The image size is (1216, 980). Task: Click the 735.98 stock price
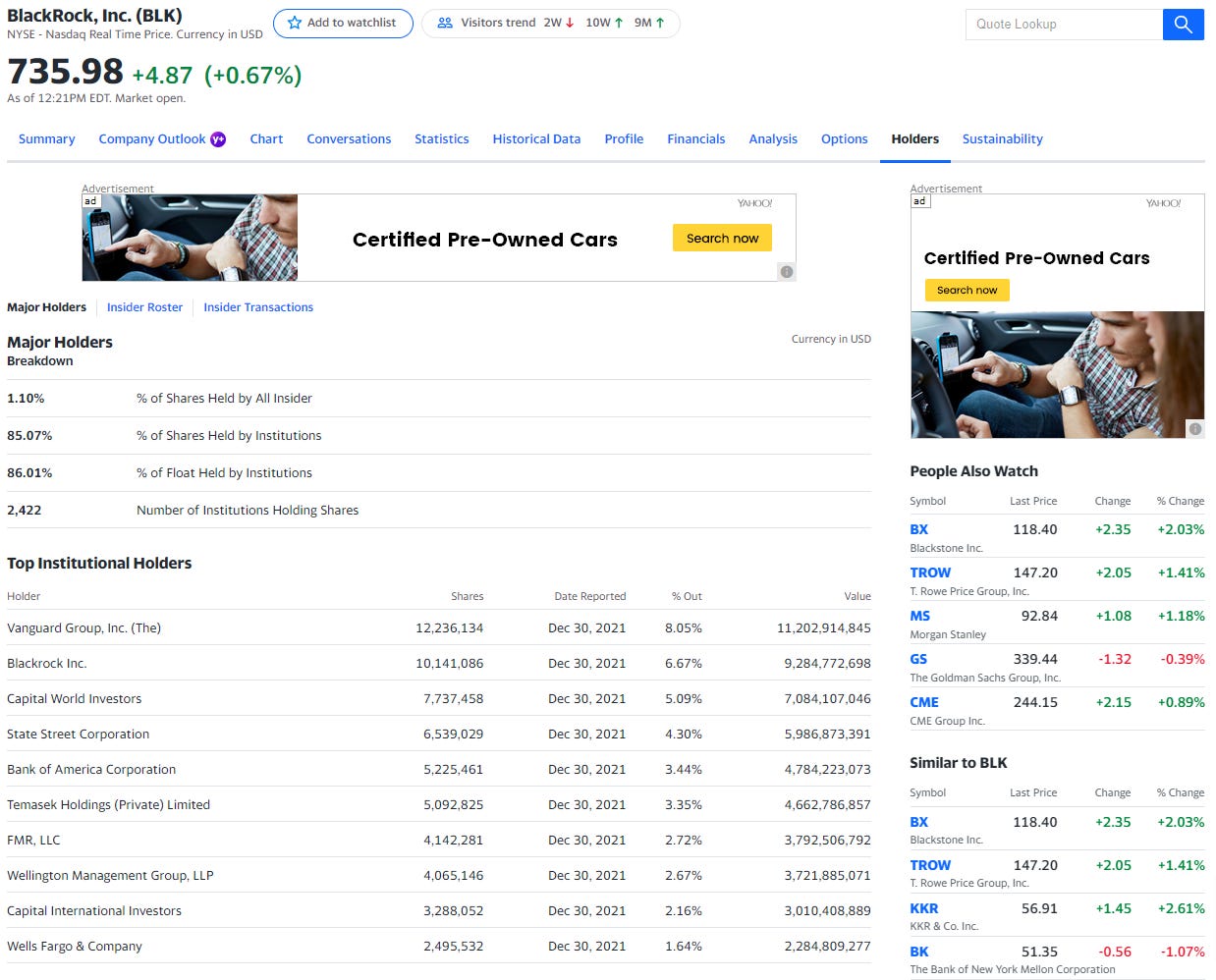tap(65, 72)
